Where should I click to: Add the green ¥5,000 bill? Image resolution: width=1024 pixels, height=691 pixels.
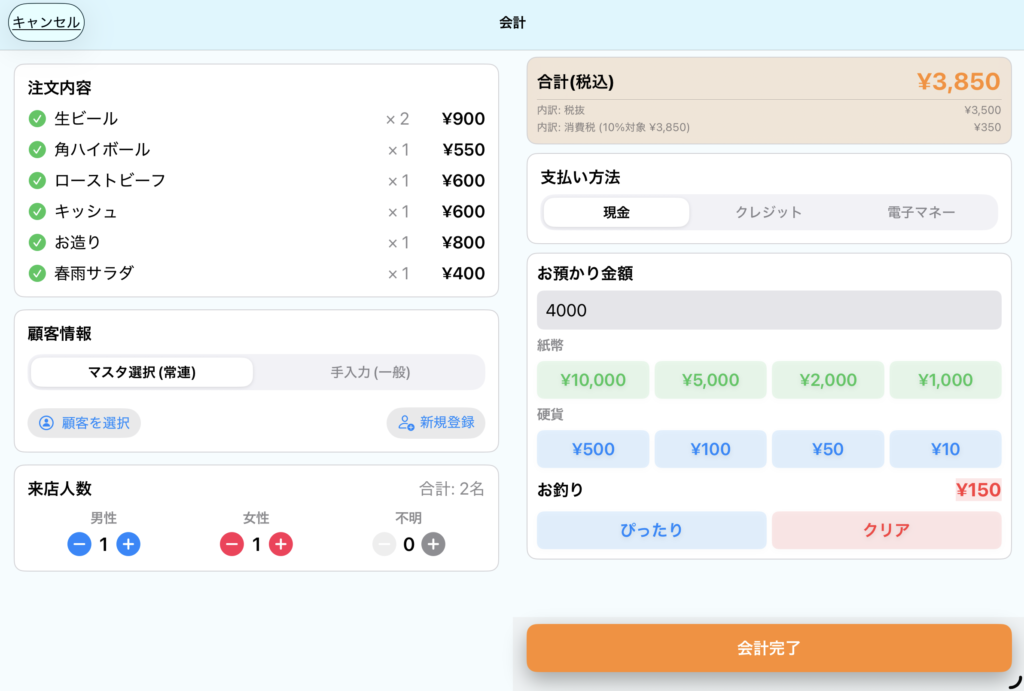click(x=710, y=380)
